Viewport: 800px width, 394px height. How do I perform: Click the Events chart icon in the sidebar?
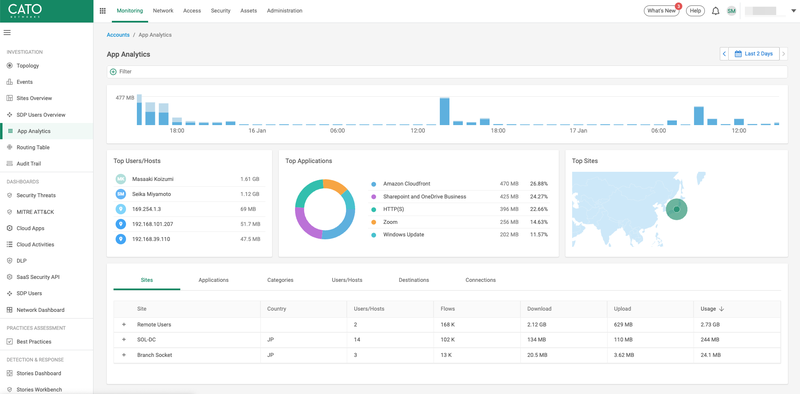point(10,82)
